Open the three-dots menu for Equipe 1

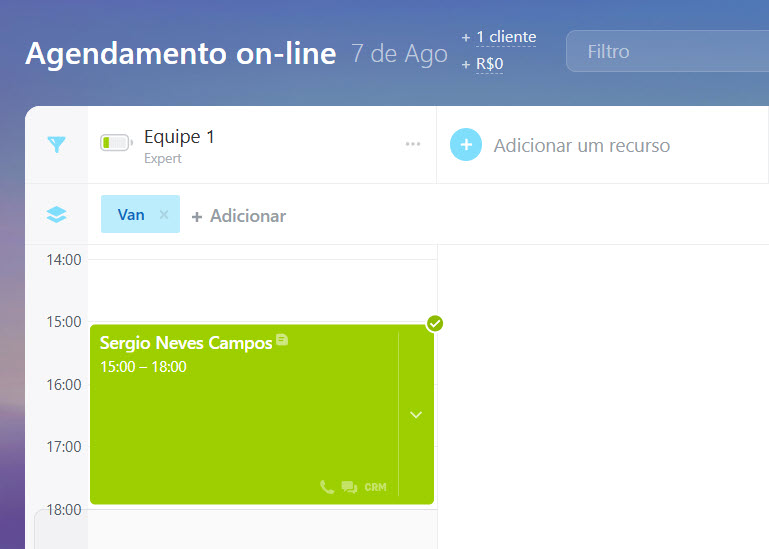click(413, 145)
